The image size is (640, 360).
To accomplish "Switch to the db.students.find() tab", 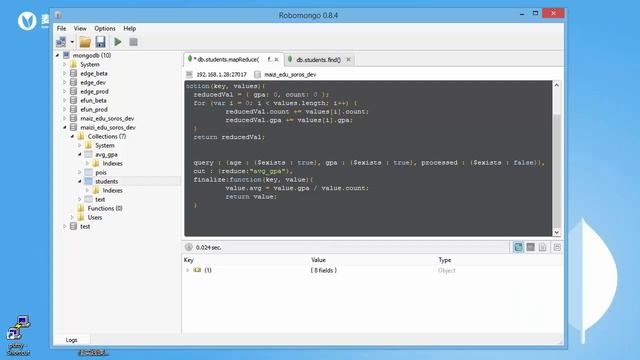I will 318,60.
